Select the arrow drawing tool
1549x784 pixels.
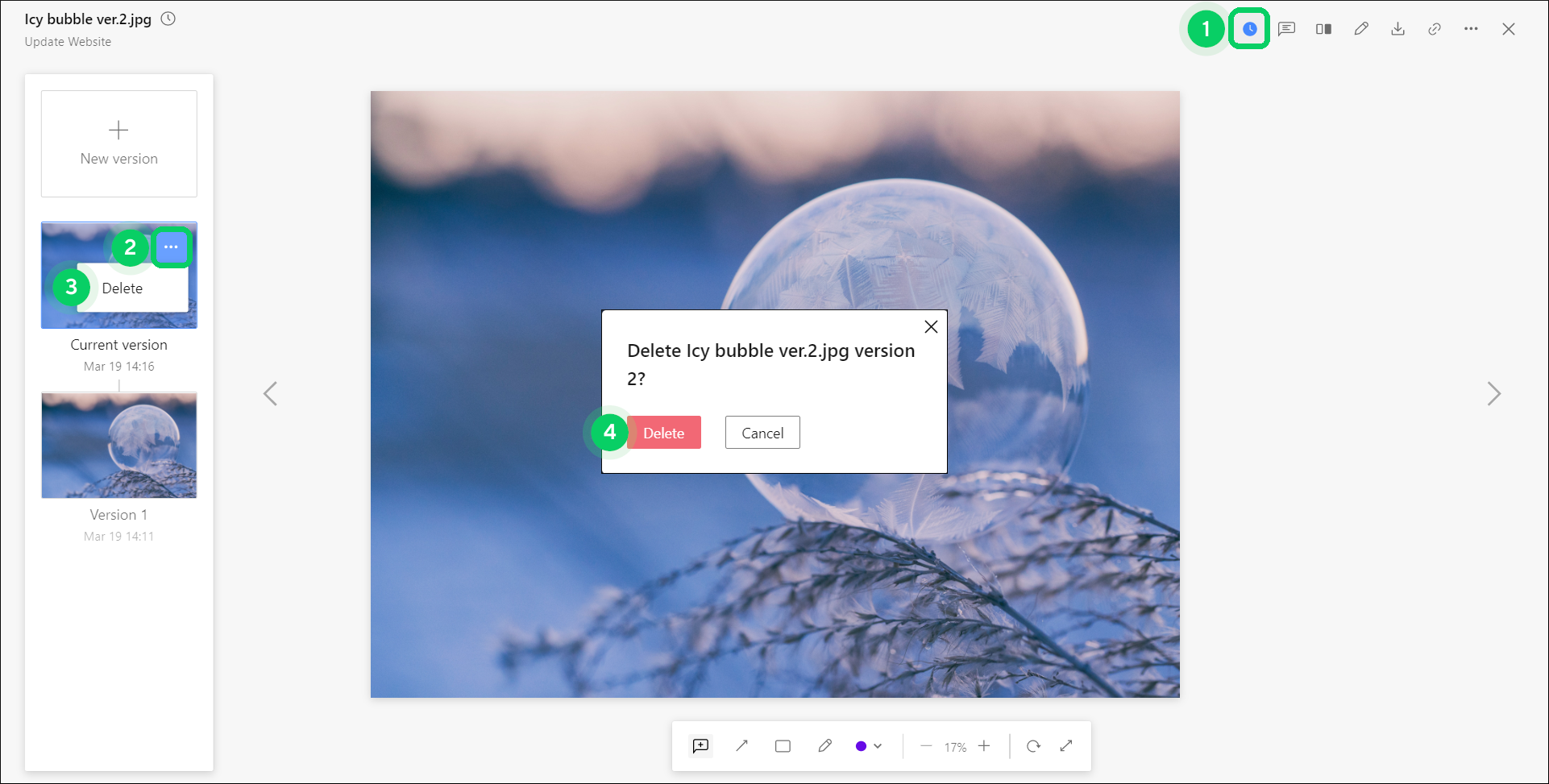pyautogui.click(x=741, y=746)
